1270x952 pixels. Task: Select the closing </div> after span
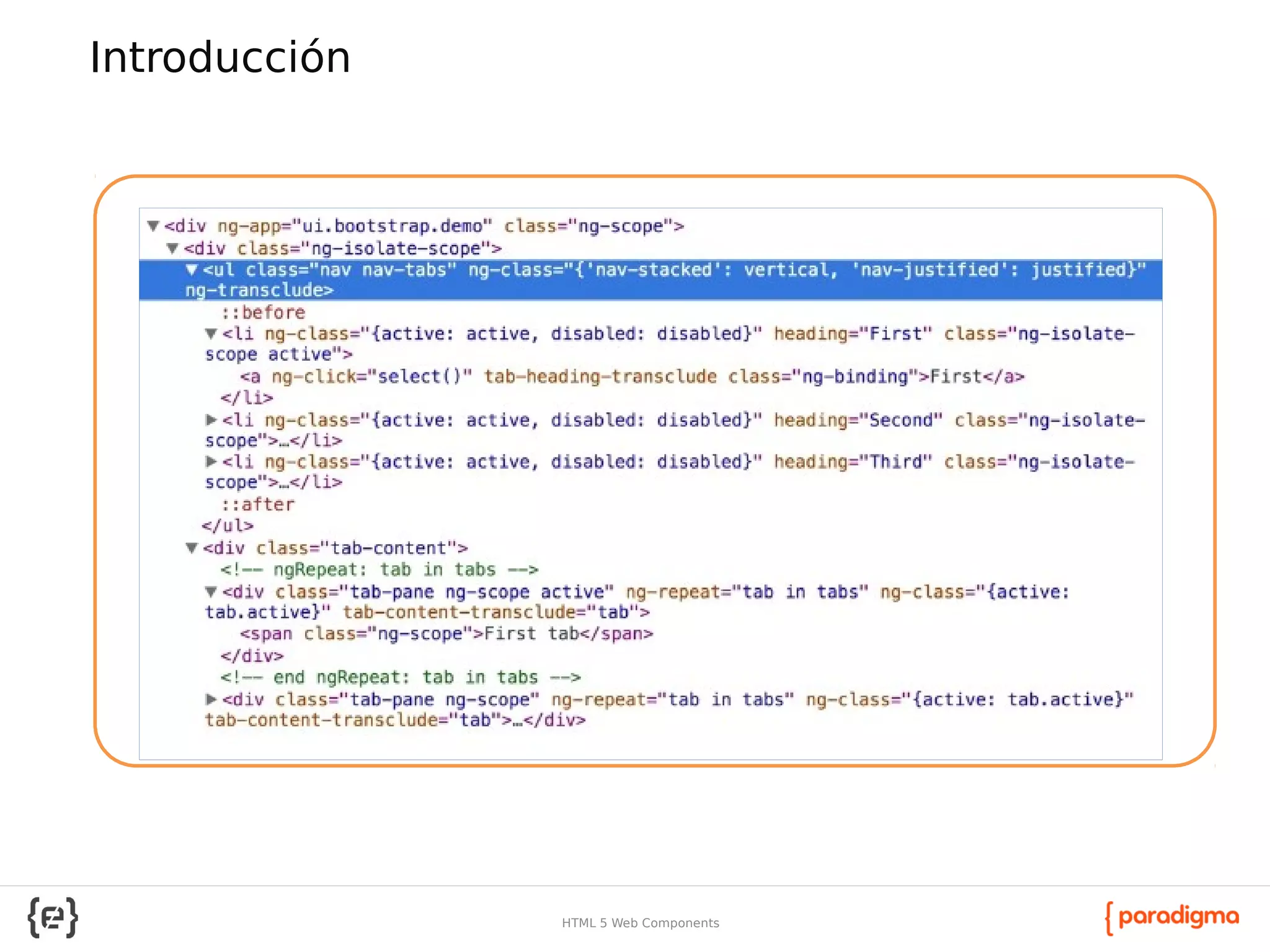pos(252,656)
